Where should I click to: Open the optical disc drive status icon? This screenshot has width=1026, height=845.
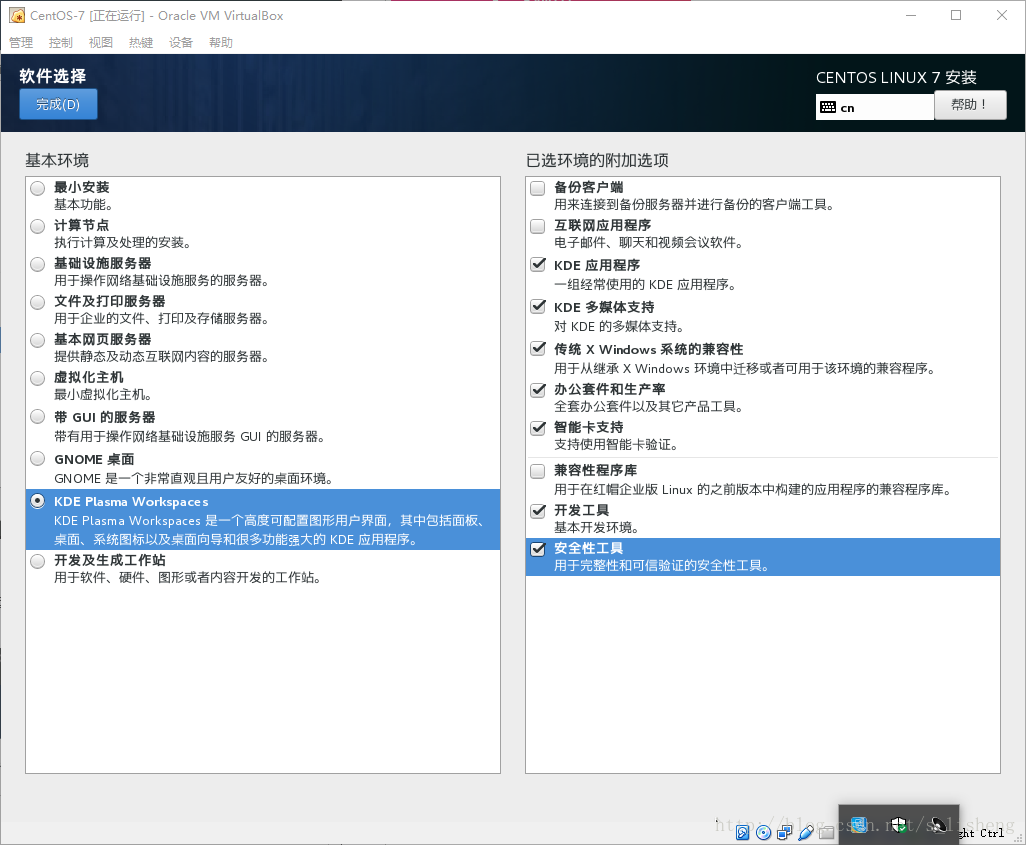pyautogui.click(x=764, y=832)
